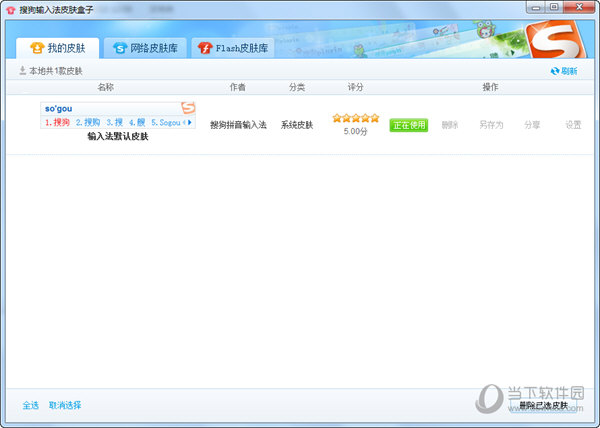The width and height of the screenshot is (600, 428).
Task: Click the 本地共1款皮肤 status text
Action: [x=56, y=71]
